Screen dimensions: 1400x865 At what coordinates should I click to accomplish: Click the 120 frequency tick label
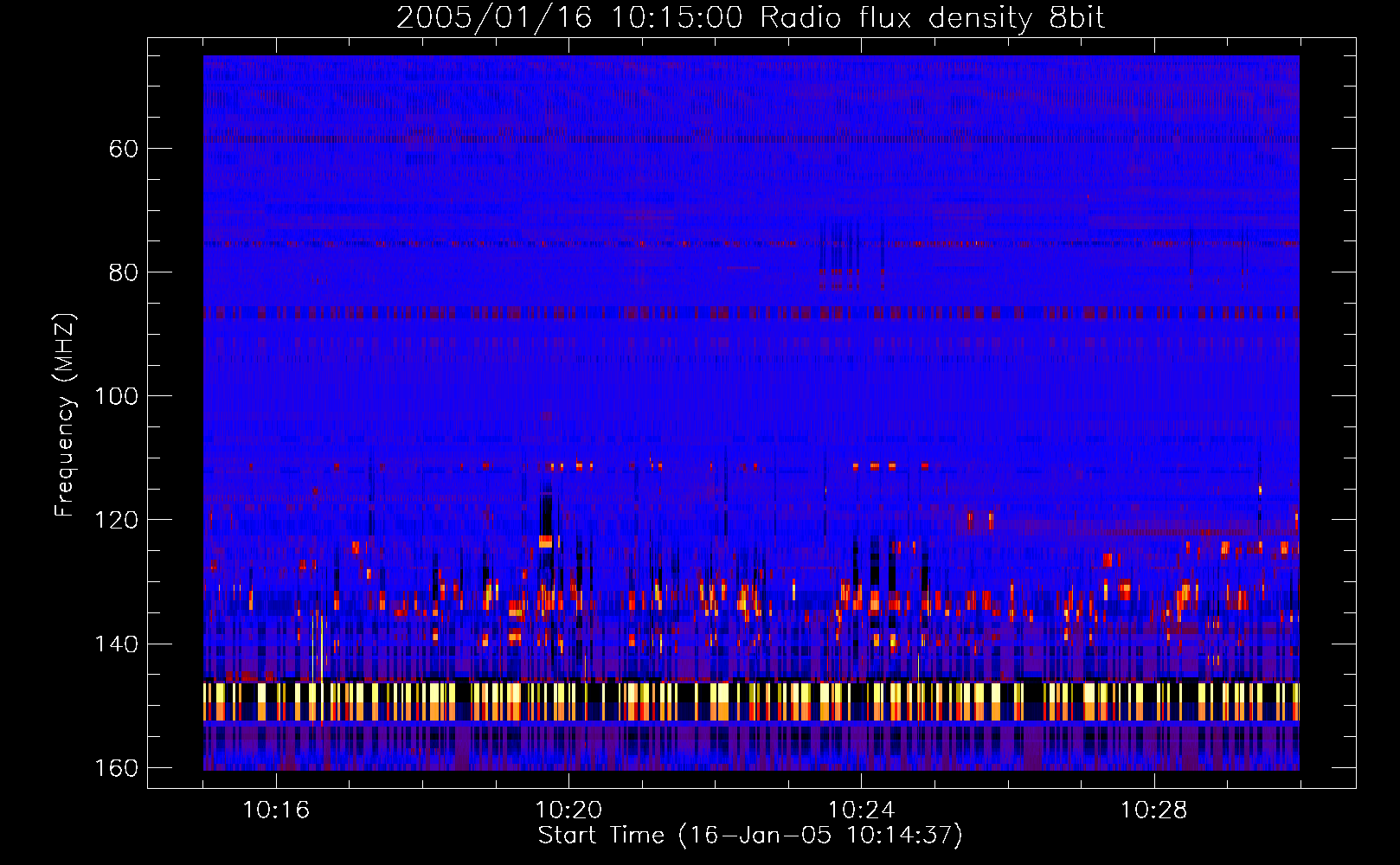pos(116,520)
